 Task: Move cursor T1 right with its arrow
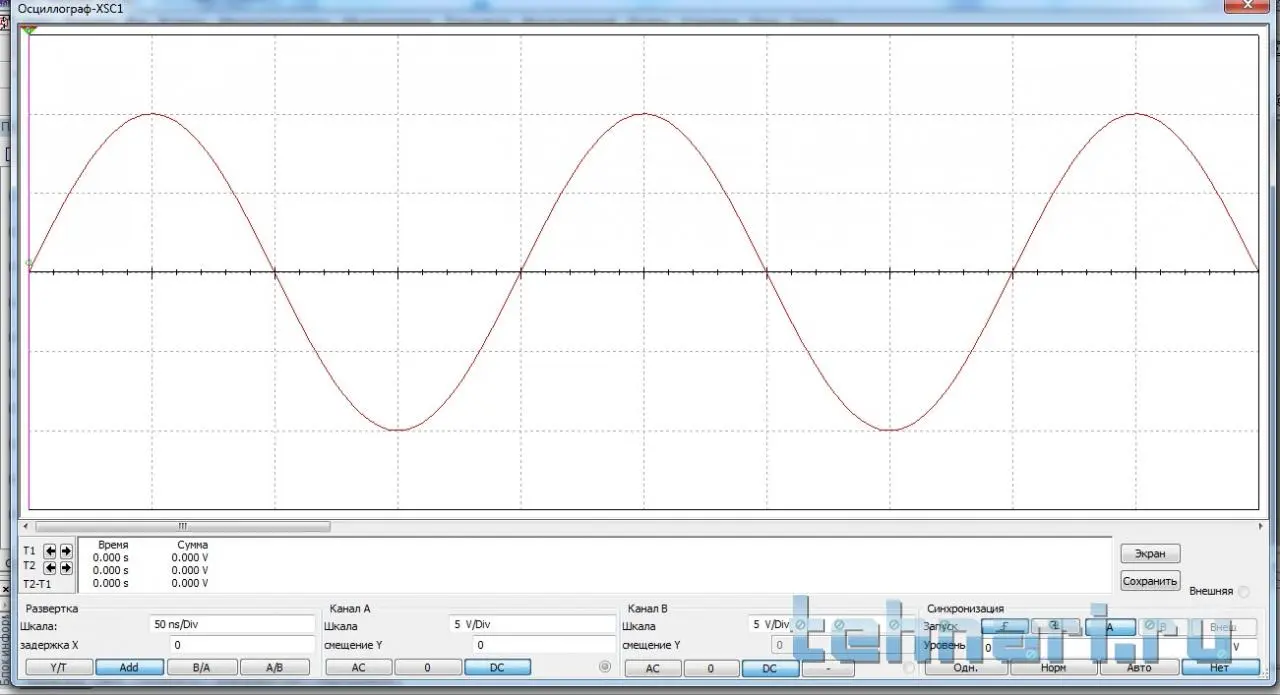pos(66,551)
